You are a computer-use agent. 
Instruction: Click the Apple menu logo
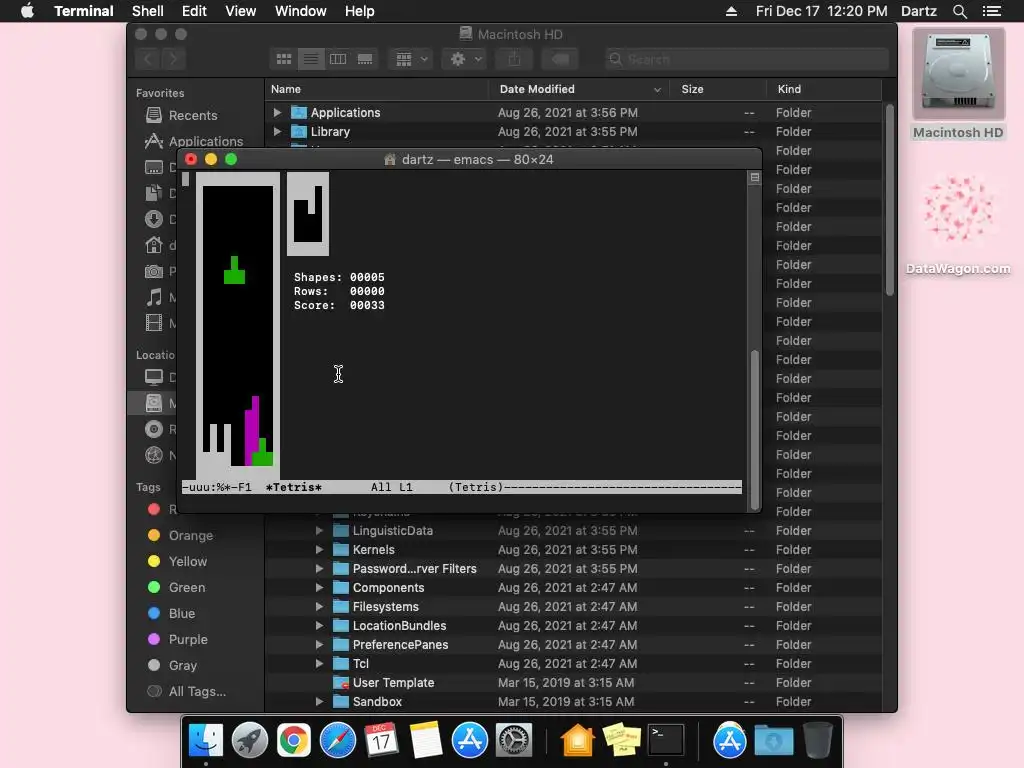27,11
